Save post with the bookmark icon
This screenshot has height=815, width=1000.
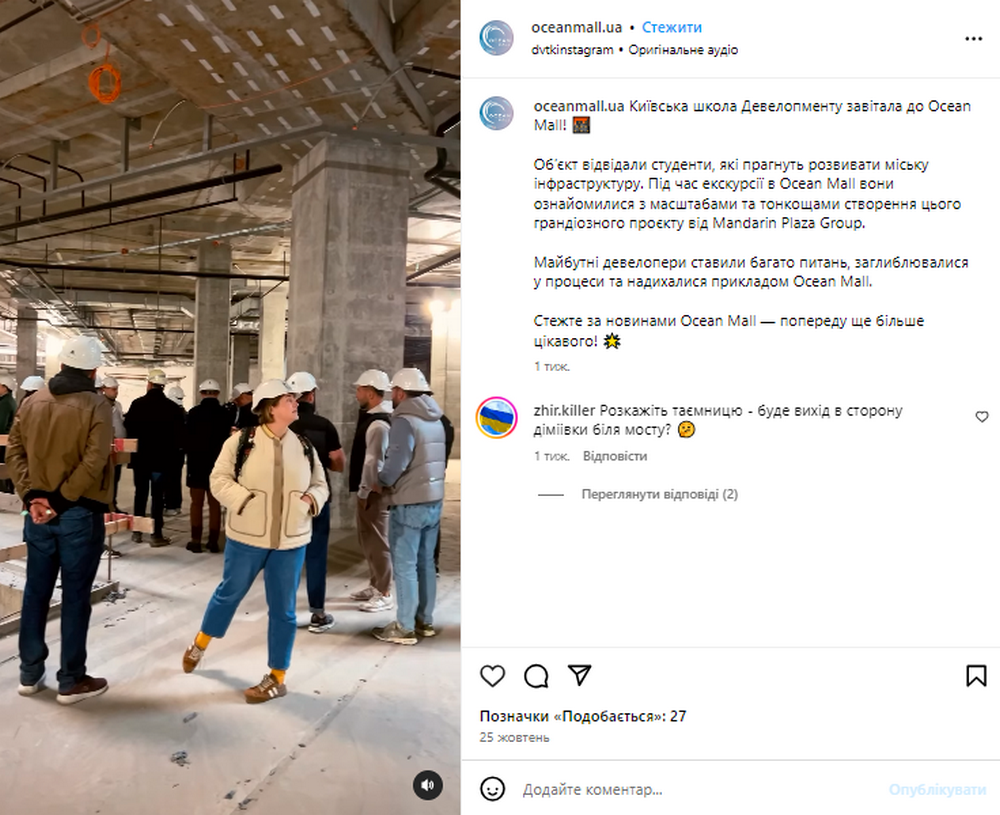[x=976, y=676]
